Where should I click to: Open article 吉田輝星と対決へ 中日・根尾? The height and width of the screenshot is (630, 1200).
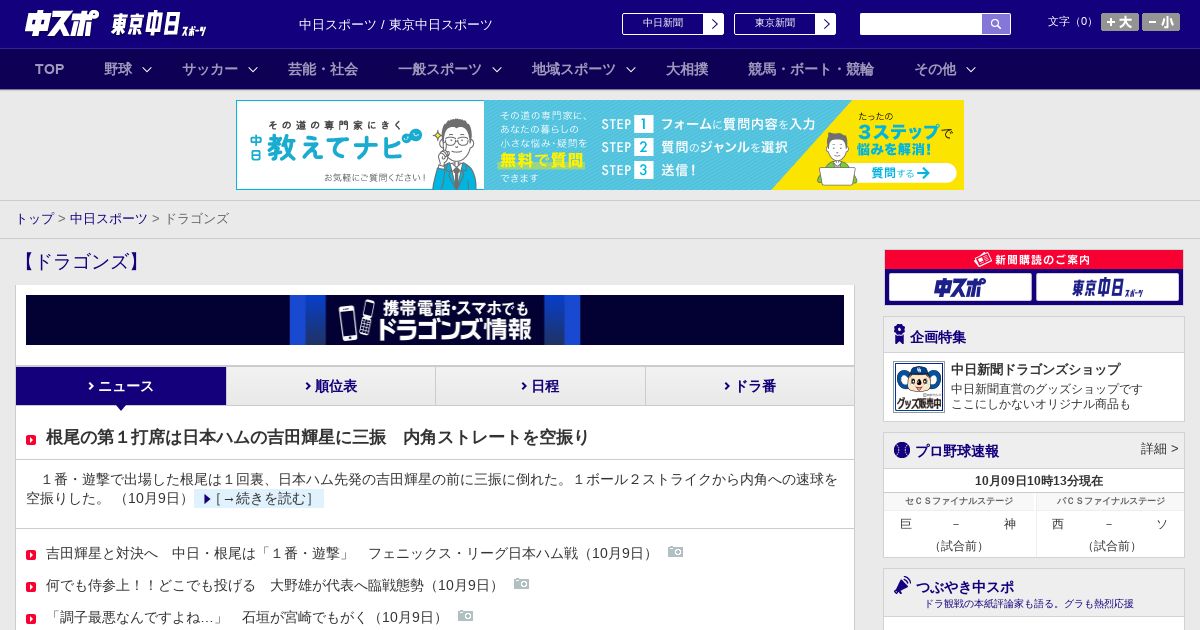point(351,553)
